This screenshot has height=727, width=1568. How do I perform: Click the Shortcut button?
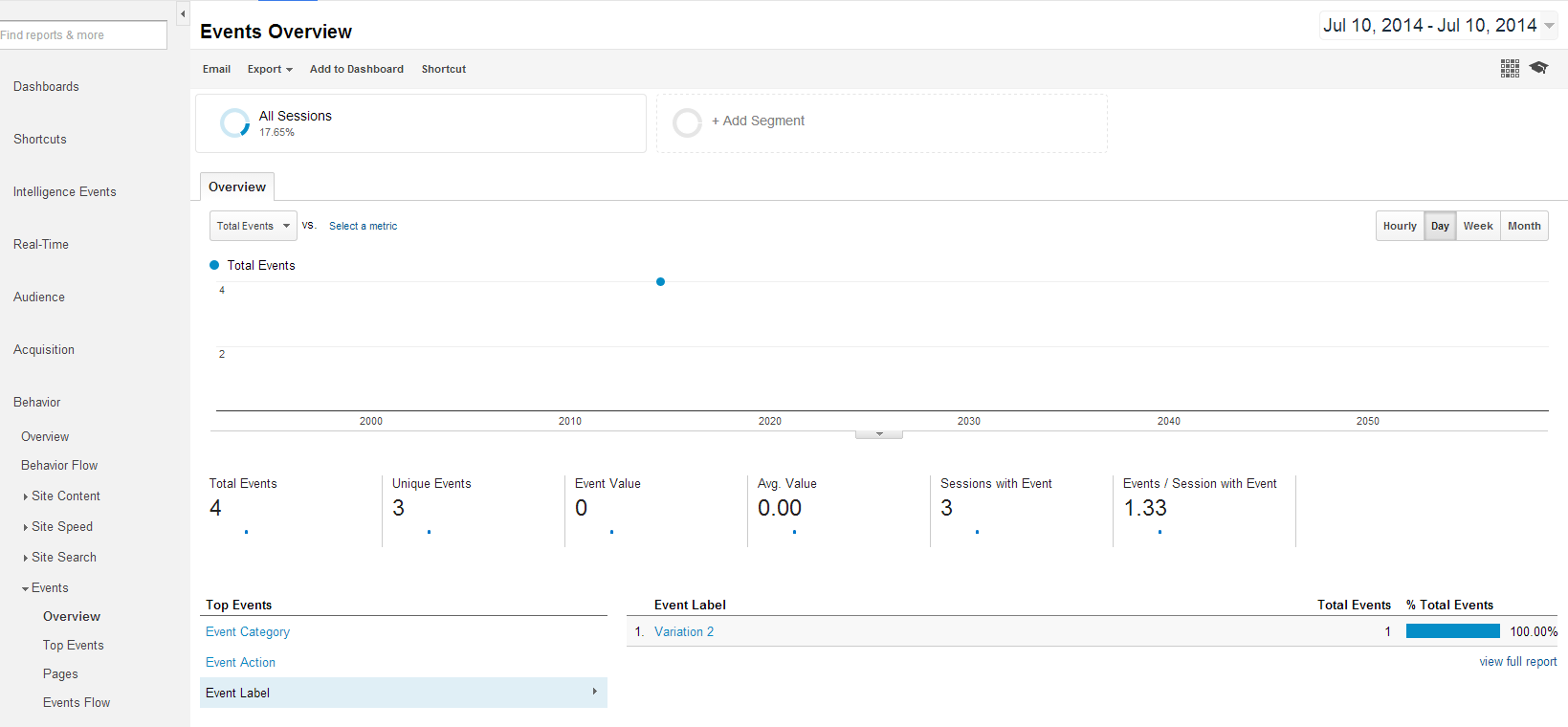click(x=444, y=69)
